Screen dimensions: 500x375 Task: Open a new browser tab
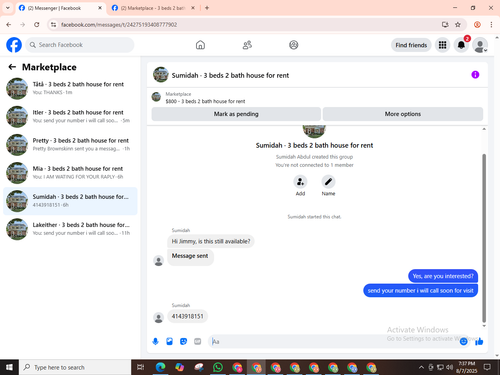pyautogui.click(x=207, y=8)
